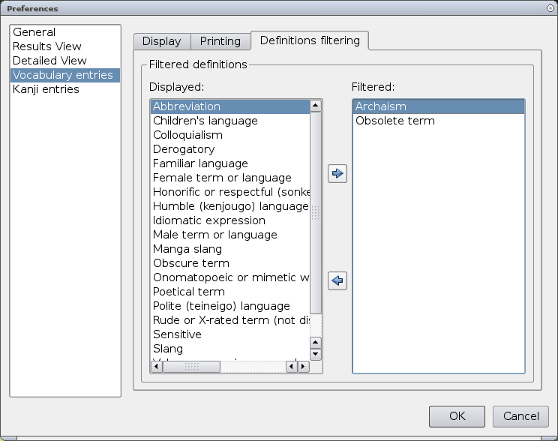Click the Displayed list scroll-down arrow at the very bottom
558x441 pixels.
tap(316, 355)
